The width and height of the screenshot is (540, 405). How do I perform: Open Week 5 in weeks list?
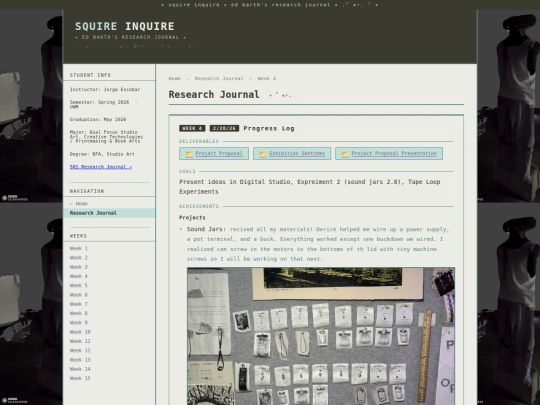pyautogui.click(x=79, y=285)
